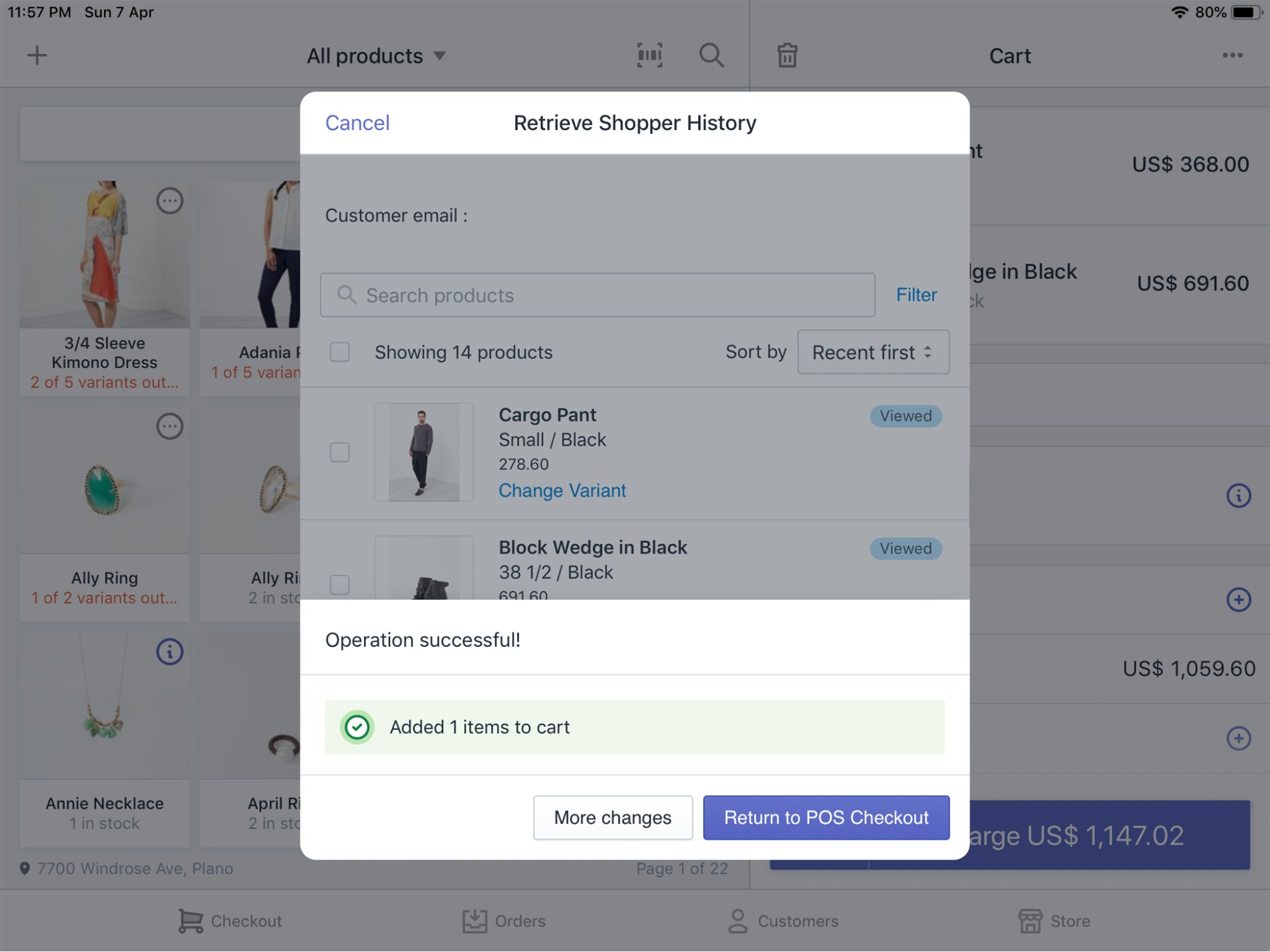Screen dimensions: 1270x952
Task: Go to the Customers tab
Action: [x=783, y=921]
